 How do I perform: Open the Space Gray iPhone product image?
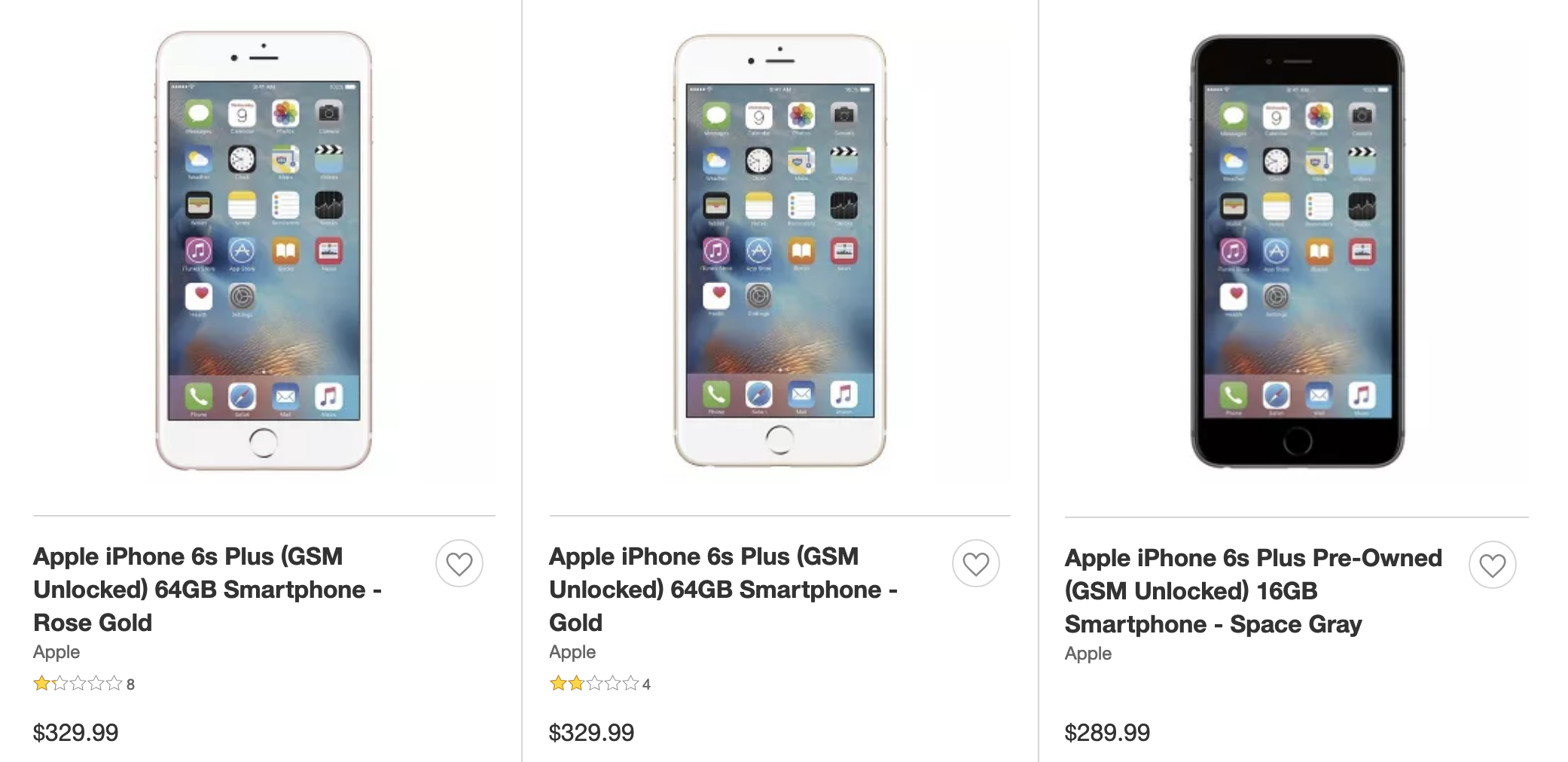point(1297,251)
